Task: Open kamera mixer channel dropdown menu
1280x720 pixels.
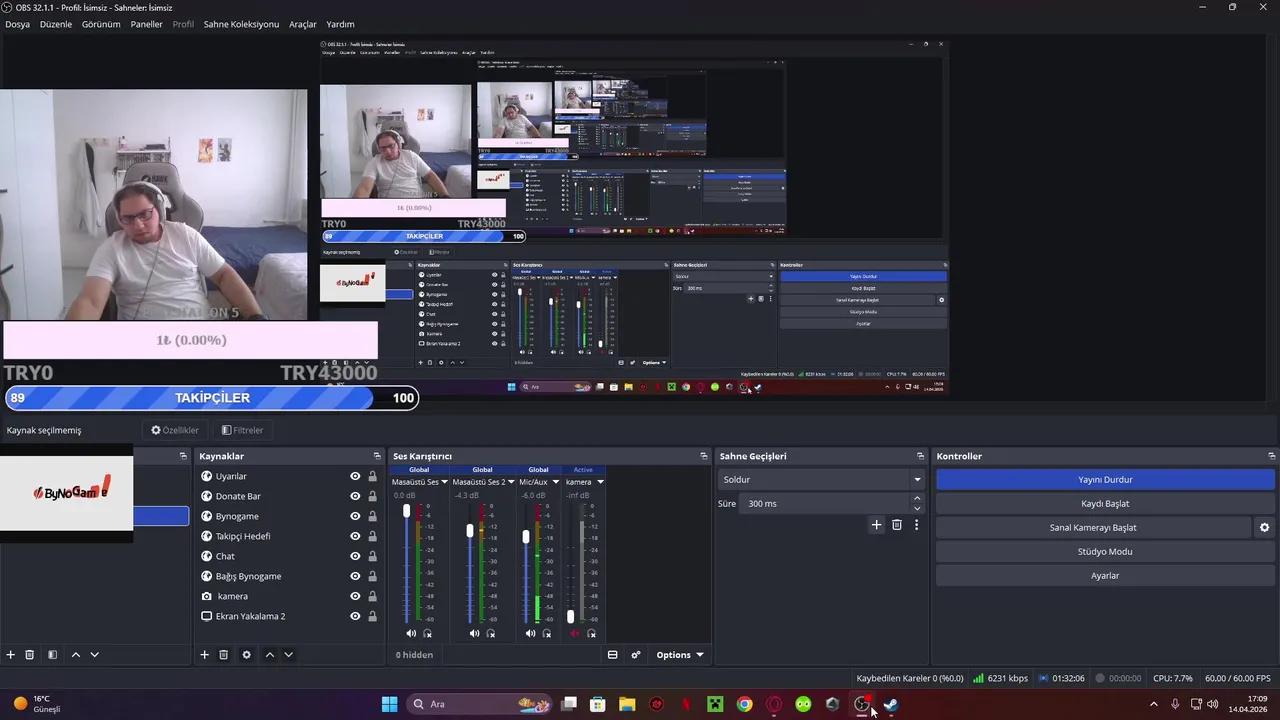Action: click(x=600, y=482)
